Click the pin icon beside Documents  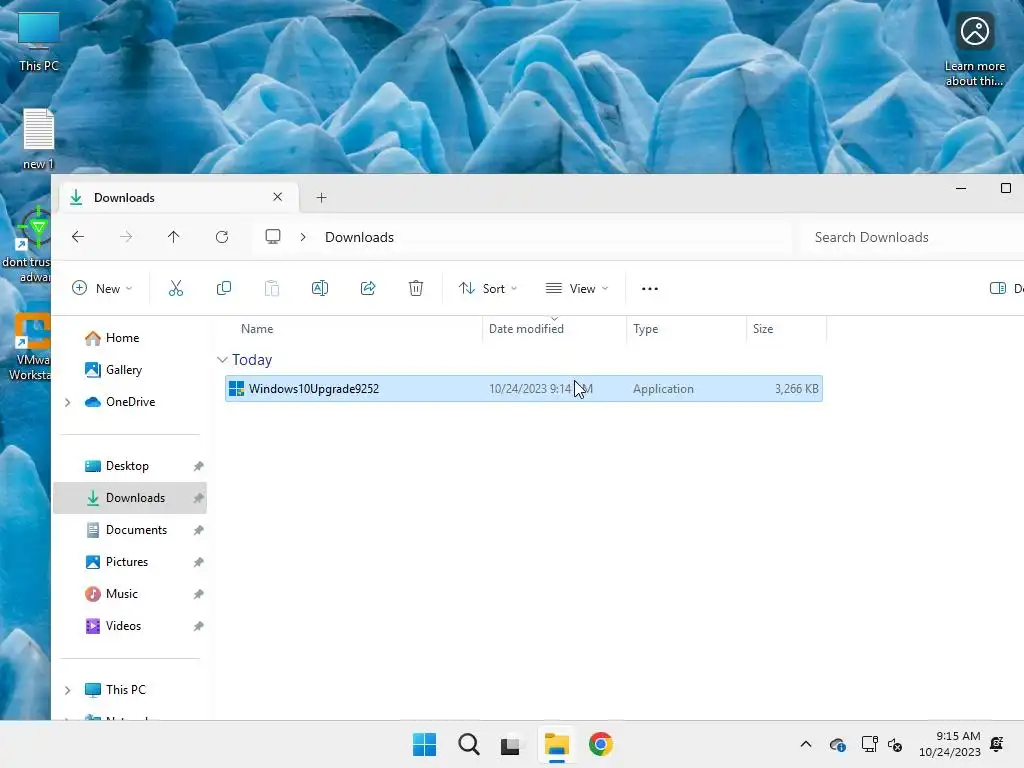(198, 530)
